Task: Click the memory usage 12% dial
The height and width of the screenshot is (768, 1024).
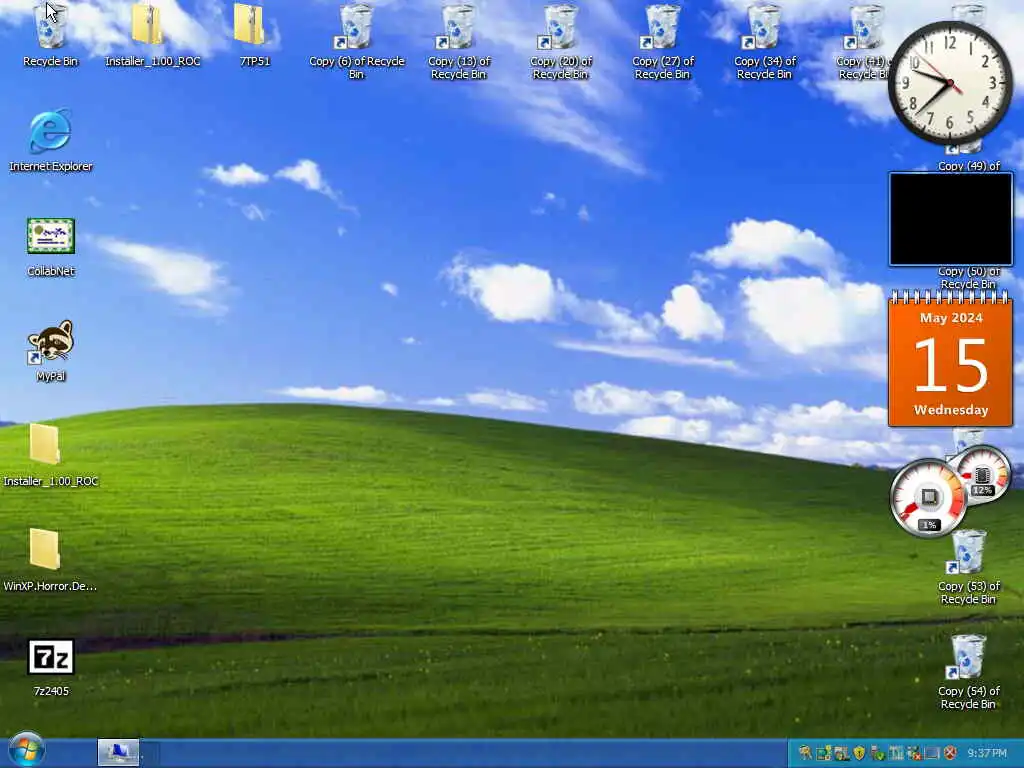Action: 982,475
